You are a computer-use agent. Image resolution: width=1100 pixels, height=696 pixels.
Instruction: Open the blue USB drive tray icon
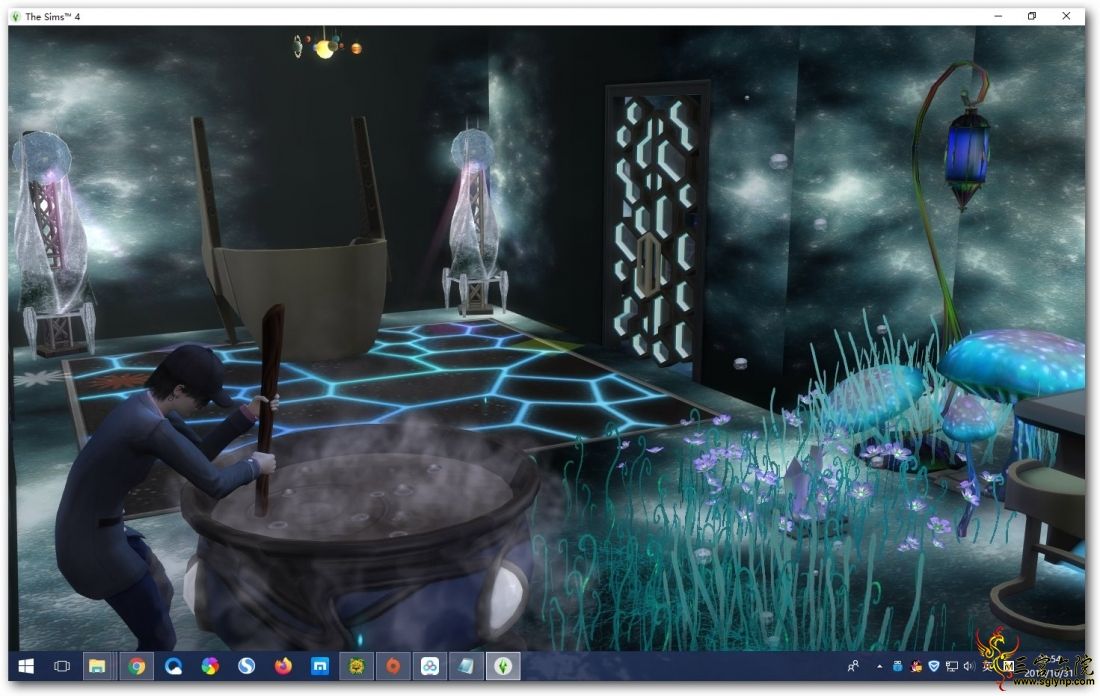(897, 666)
